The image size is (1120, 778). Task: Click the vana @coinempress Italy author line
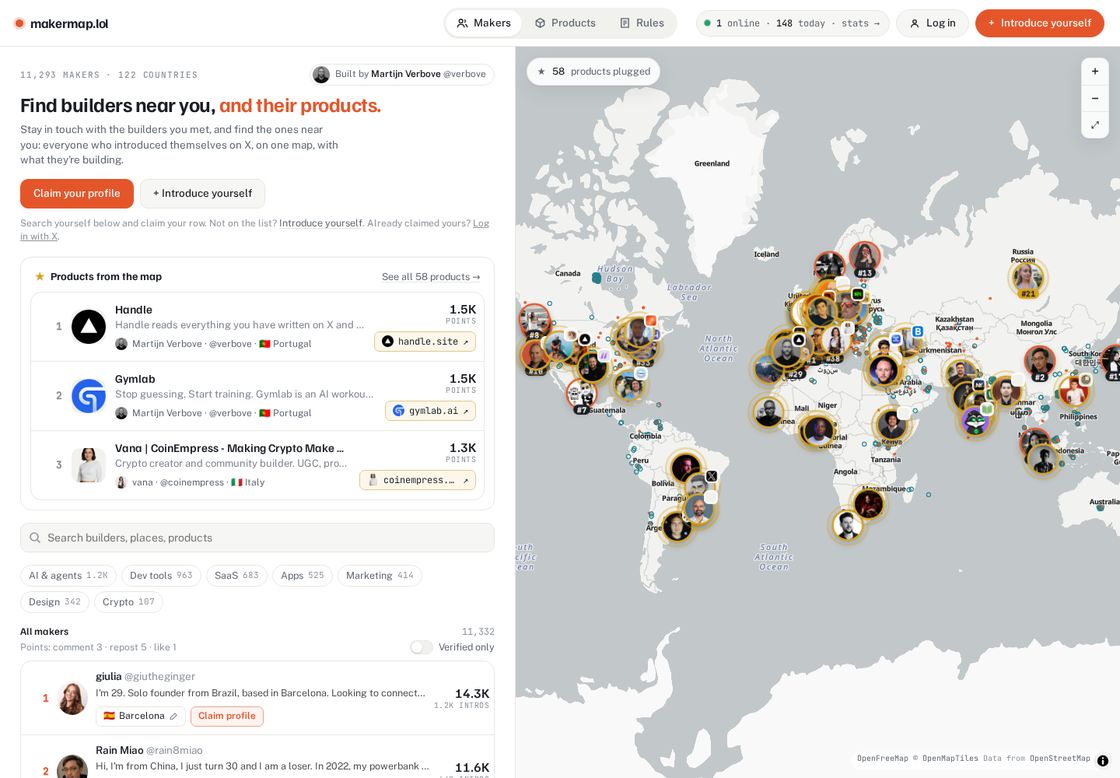(190, 482)
